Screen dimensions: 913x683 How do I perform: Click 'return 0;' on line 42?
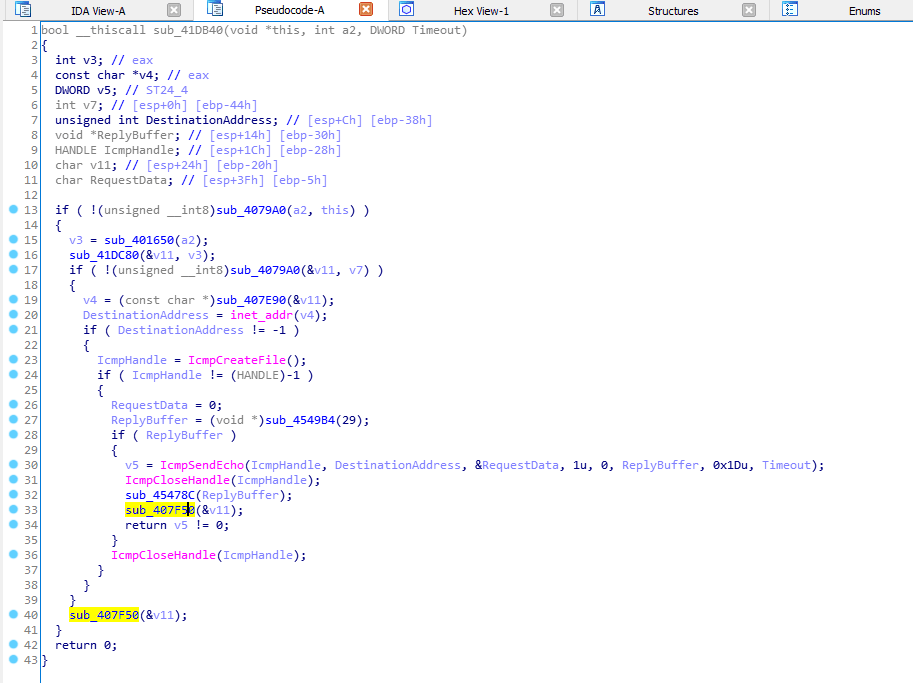86,645
